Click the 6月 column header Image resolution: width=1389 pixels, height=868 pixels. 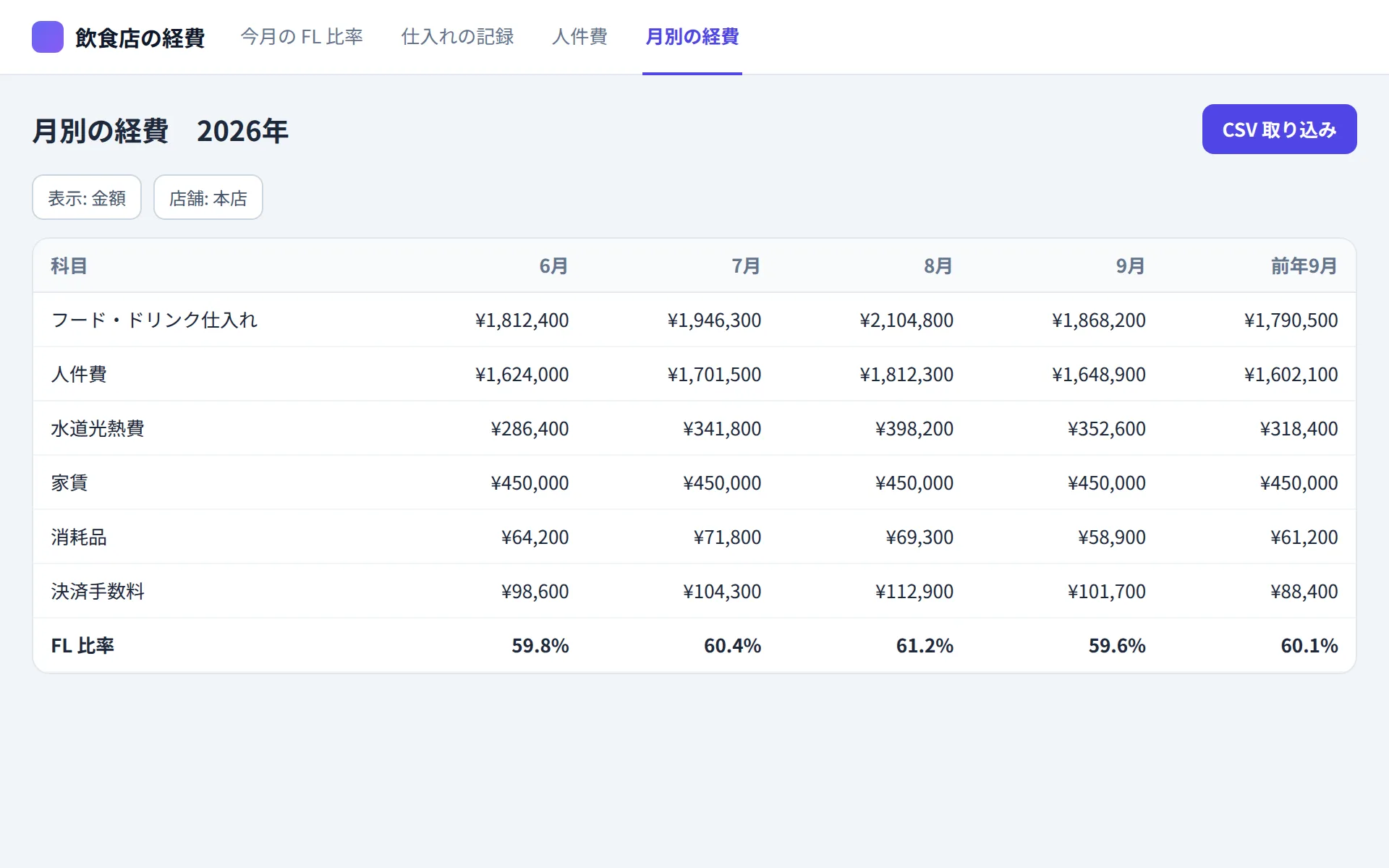(553, 266)
